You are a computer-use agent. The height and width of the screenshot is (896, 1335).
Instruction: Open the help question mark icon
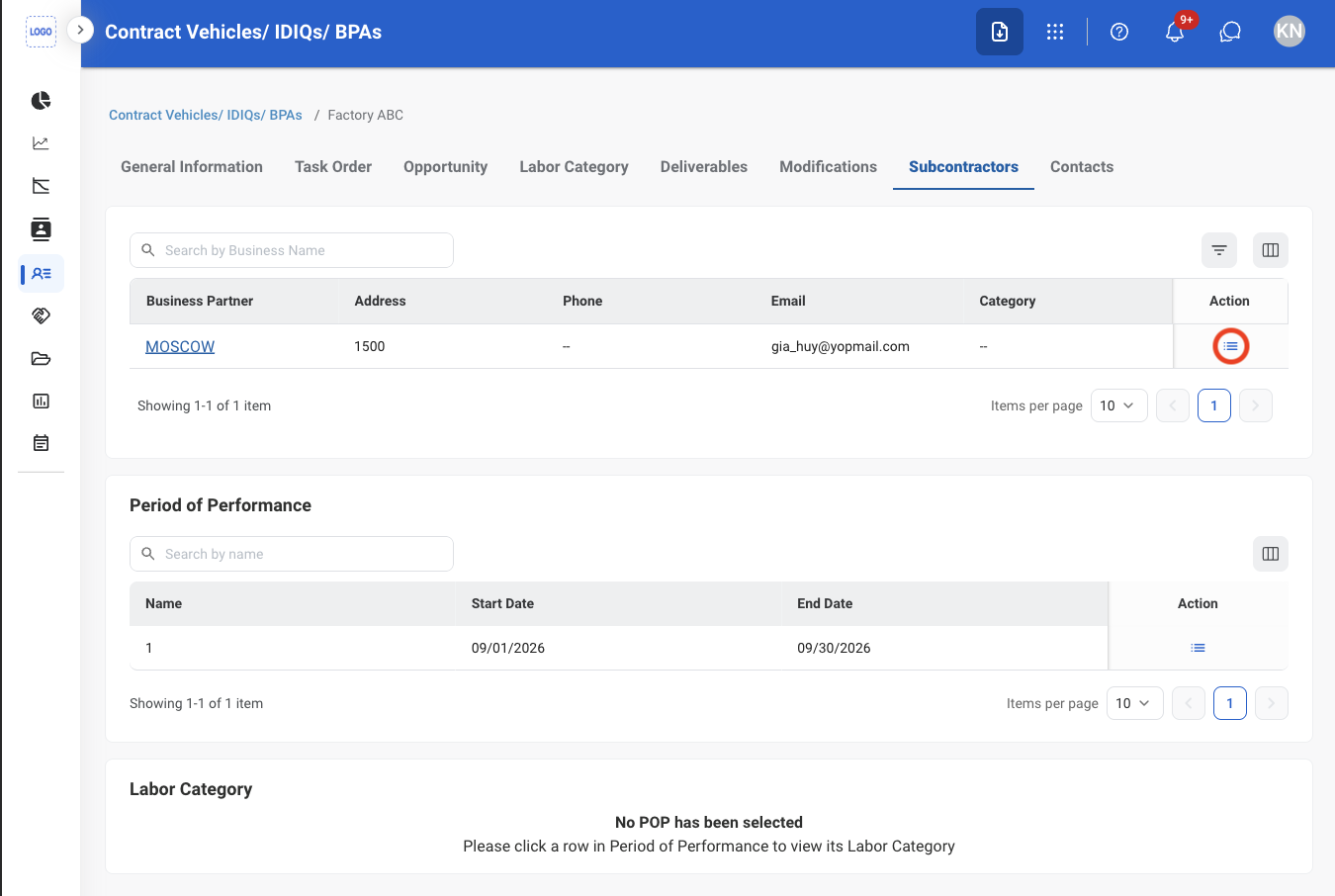(x=1119, y=32)
